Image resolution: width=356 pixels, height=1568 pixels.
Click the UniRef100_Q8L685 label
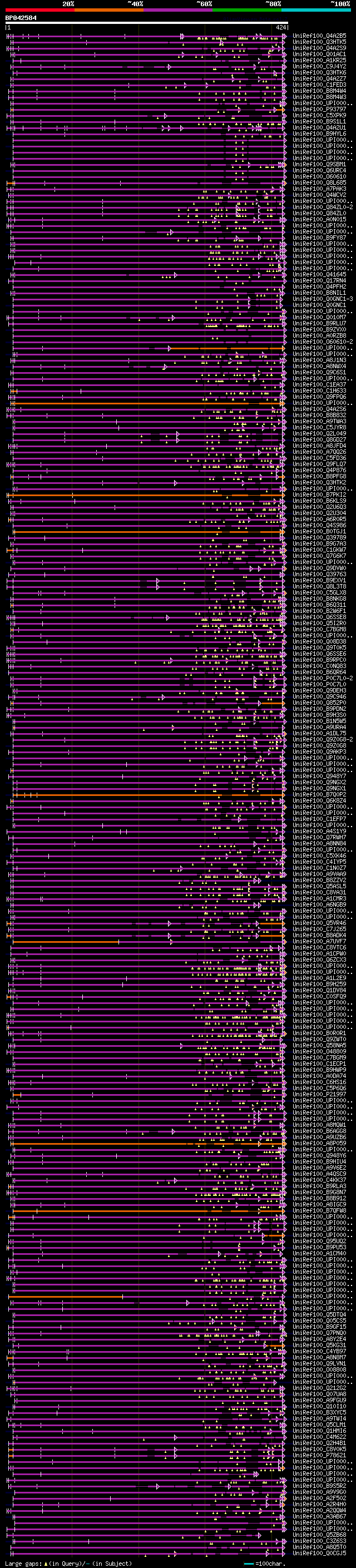tap(319, 182)
